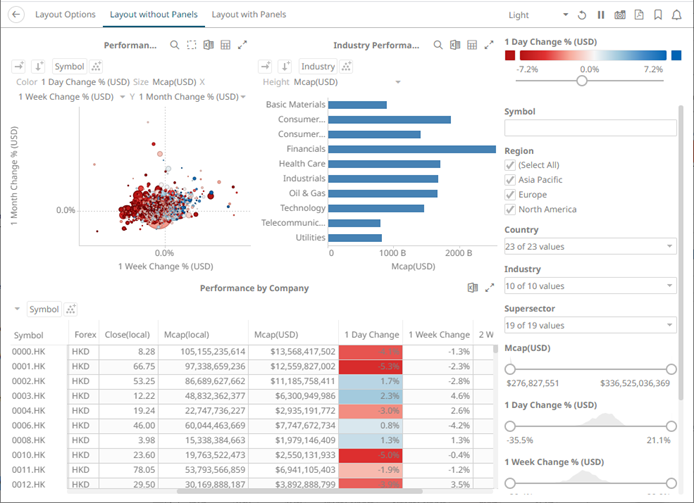The height and width of the screenshot is (503, 694).
Task: Uncheck the Europe region checkbox
Action: tap(511, 195)
